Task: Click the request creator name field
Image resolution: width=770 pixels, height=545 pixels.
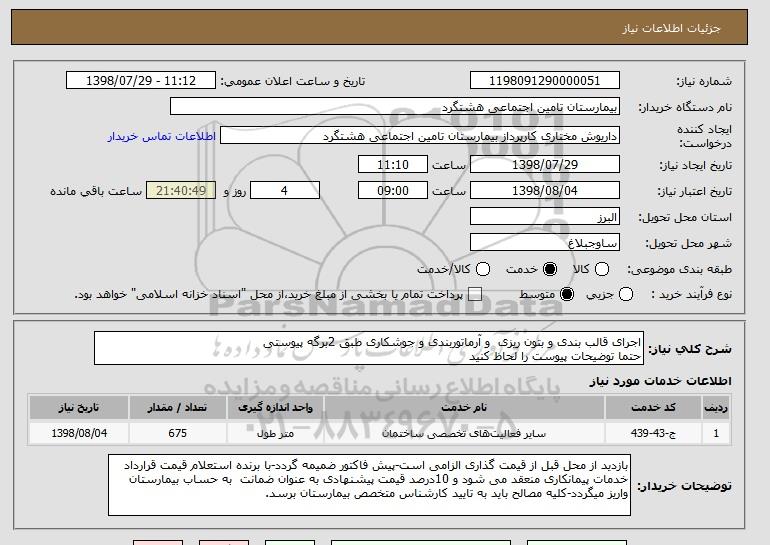Action: (420, 136)
